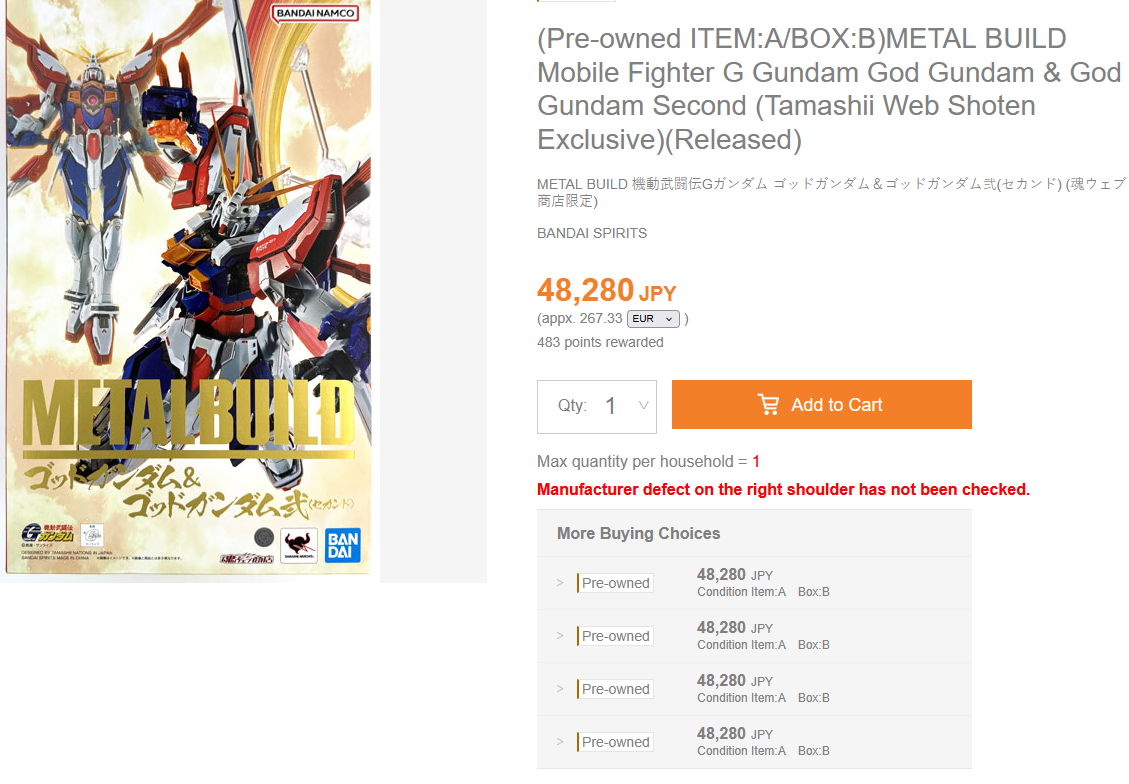
Task: Click the Japanese product title text
Action: pos(832,192)
